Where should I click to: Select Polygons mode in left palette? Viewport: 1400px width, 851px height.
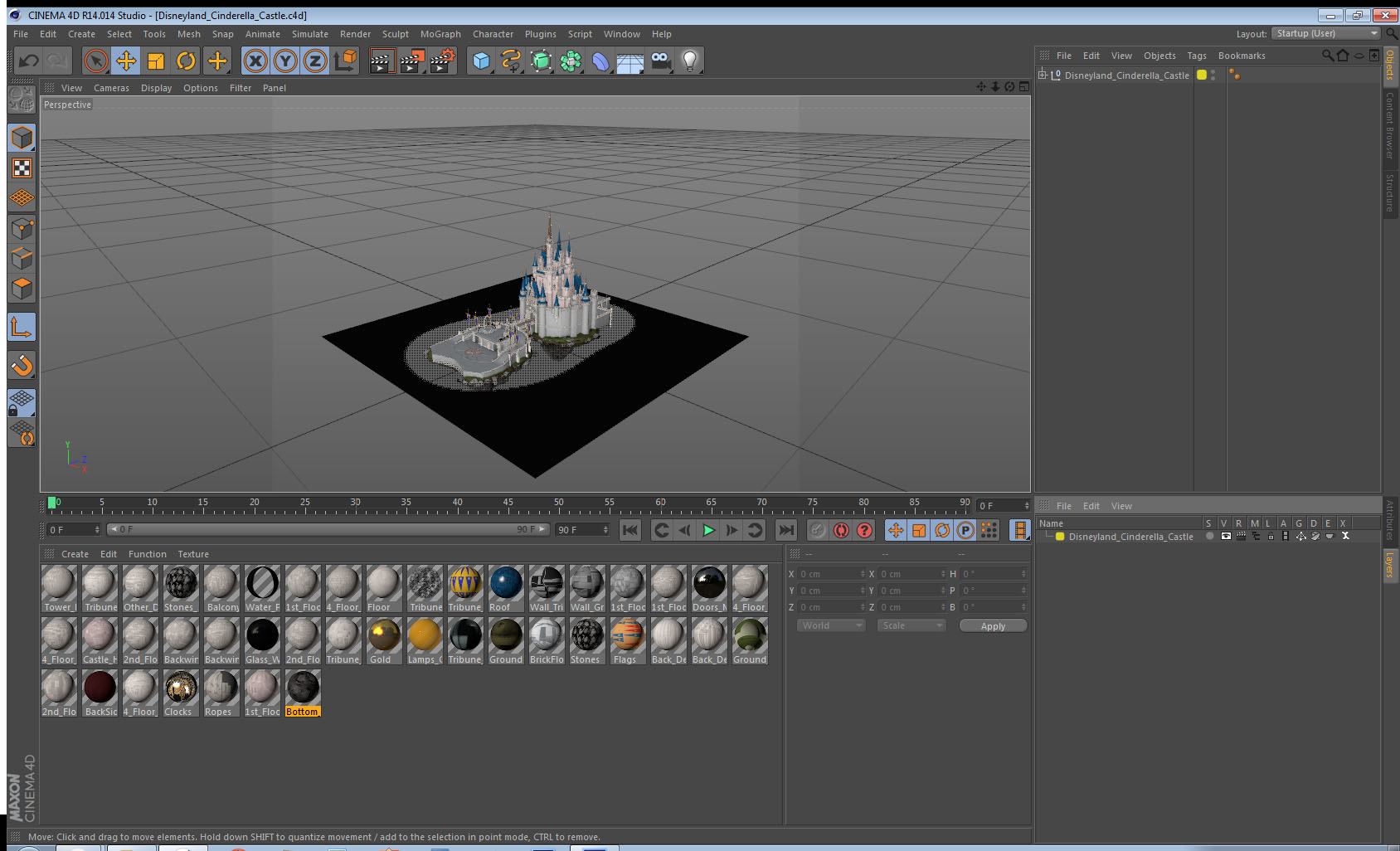22,289
